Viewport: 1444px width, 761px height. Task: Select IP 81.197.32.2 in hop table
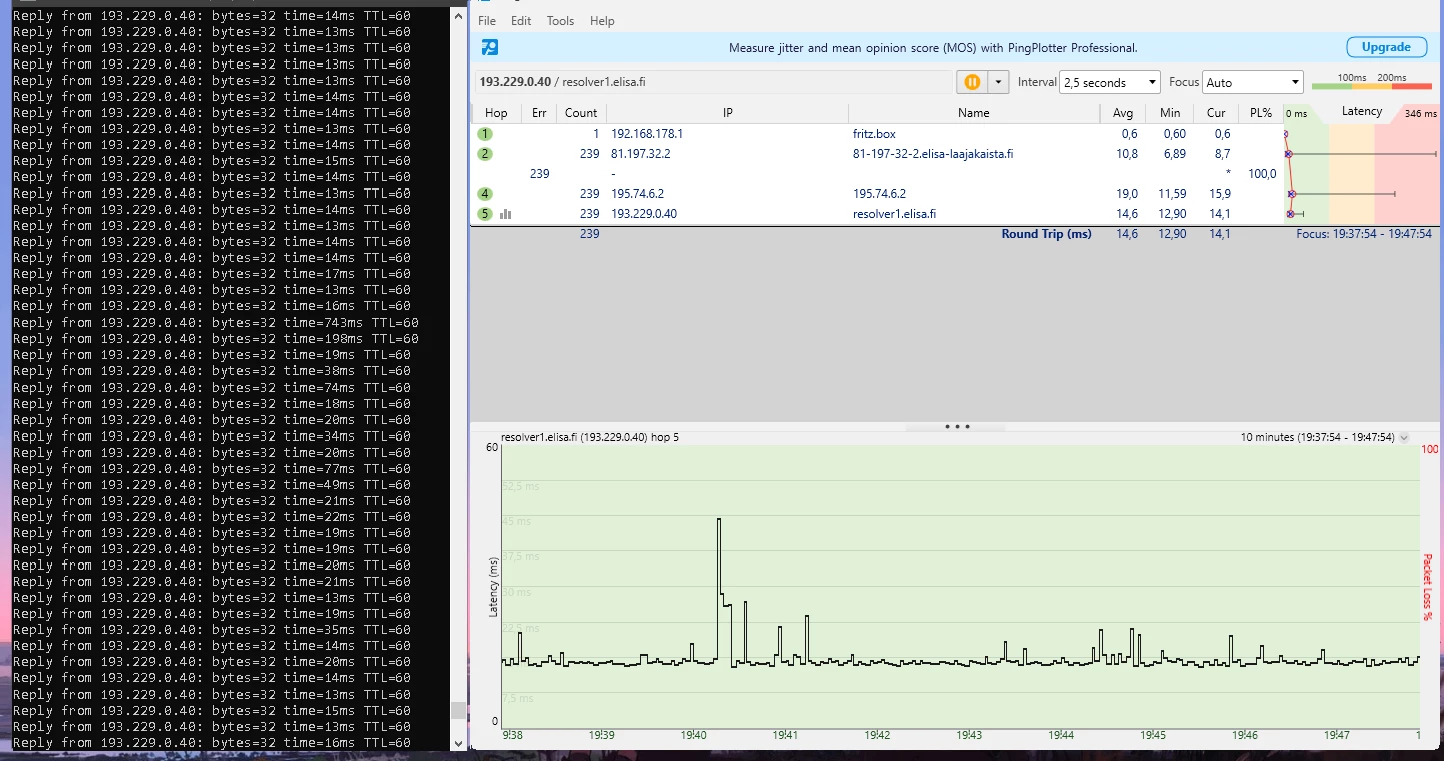pyautogui.click(x=641, y=154)
